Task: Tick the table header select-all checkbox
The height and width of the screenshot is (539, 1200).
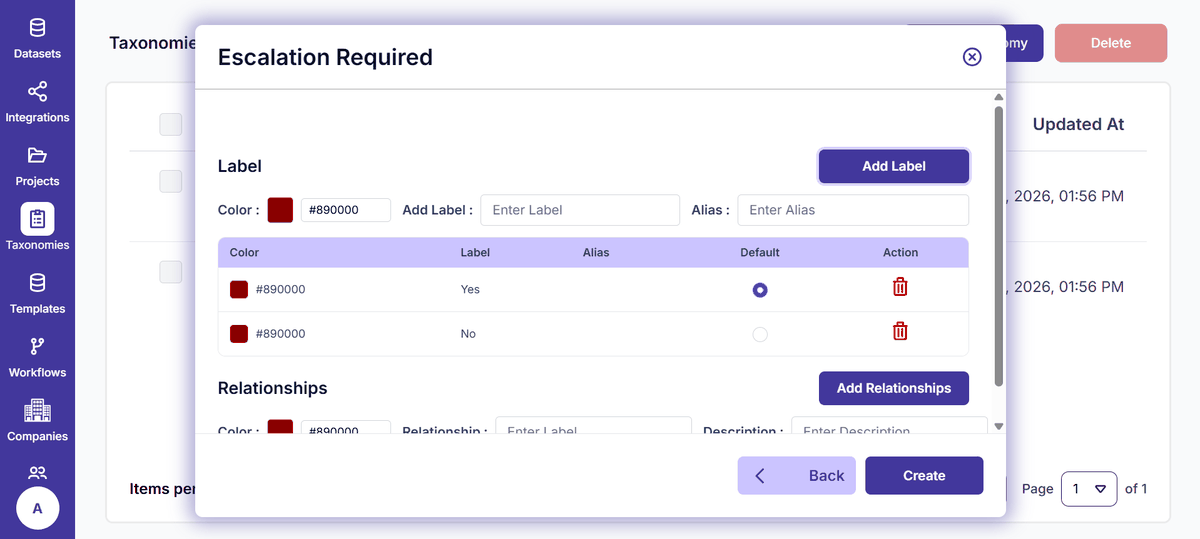Action: coord(171,124)
